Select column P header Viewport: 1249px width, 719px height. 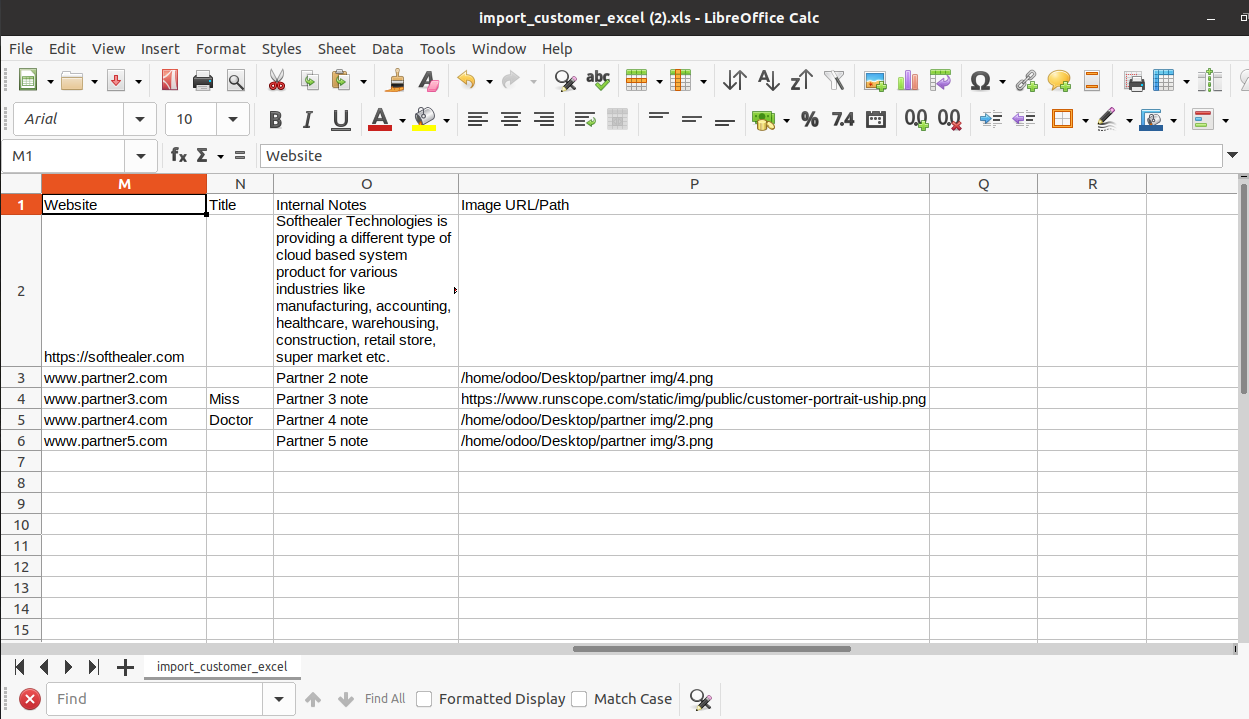(694, 183)
